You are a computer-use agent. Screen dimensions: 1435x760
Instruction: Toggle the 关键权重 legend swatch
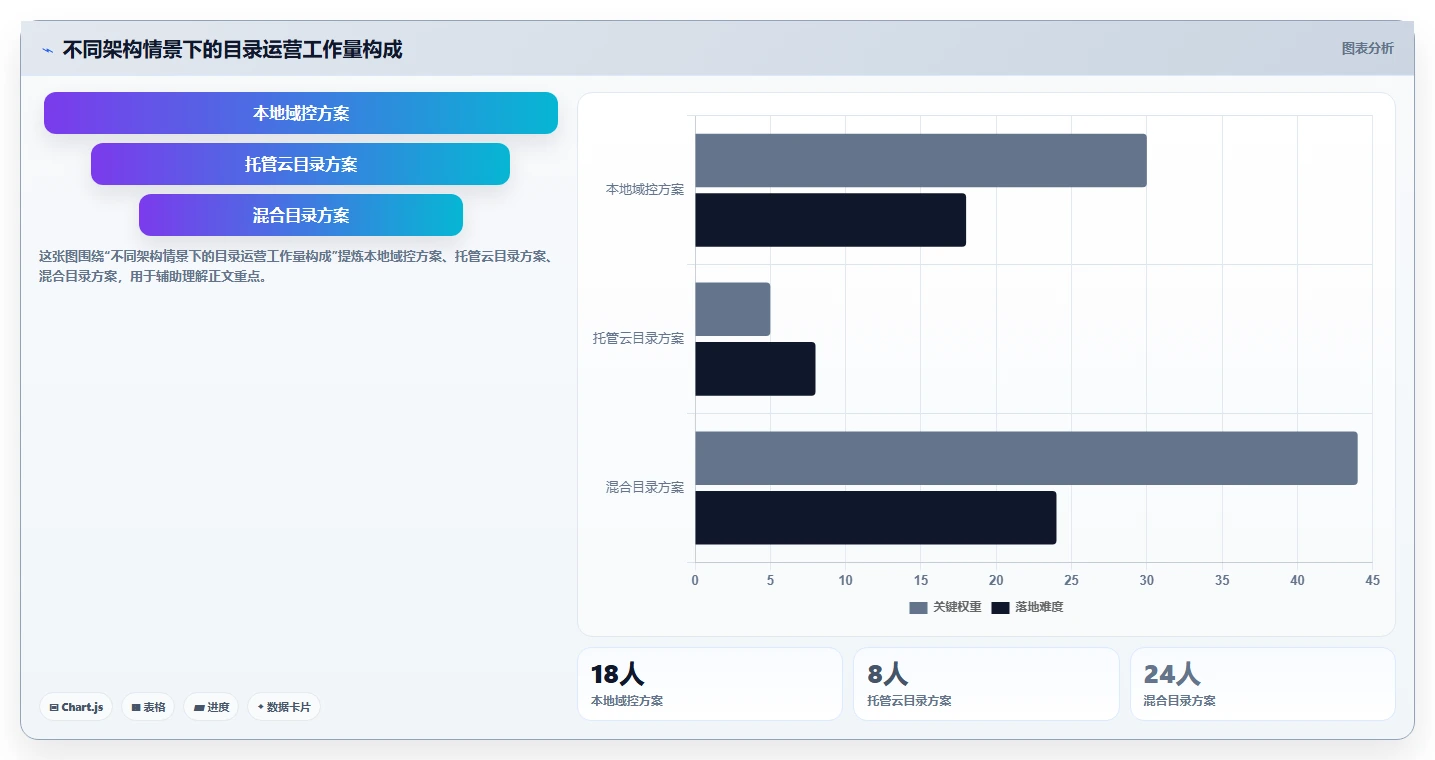[918, 607]
